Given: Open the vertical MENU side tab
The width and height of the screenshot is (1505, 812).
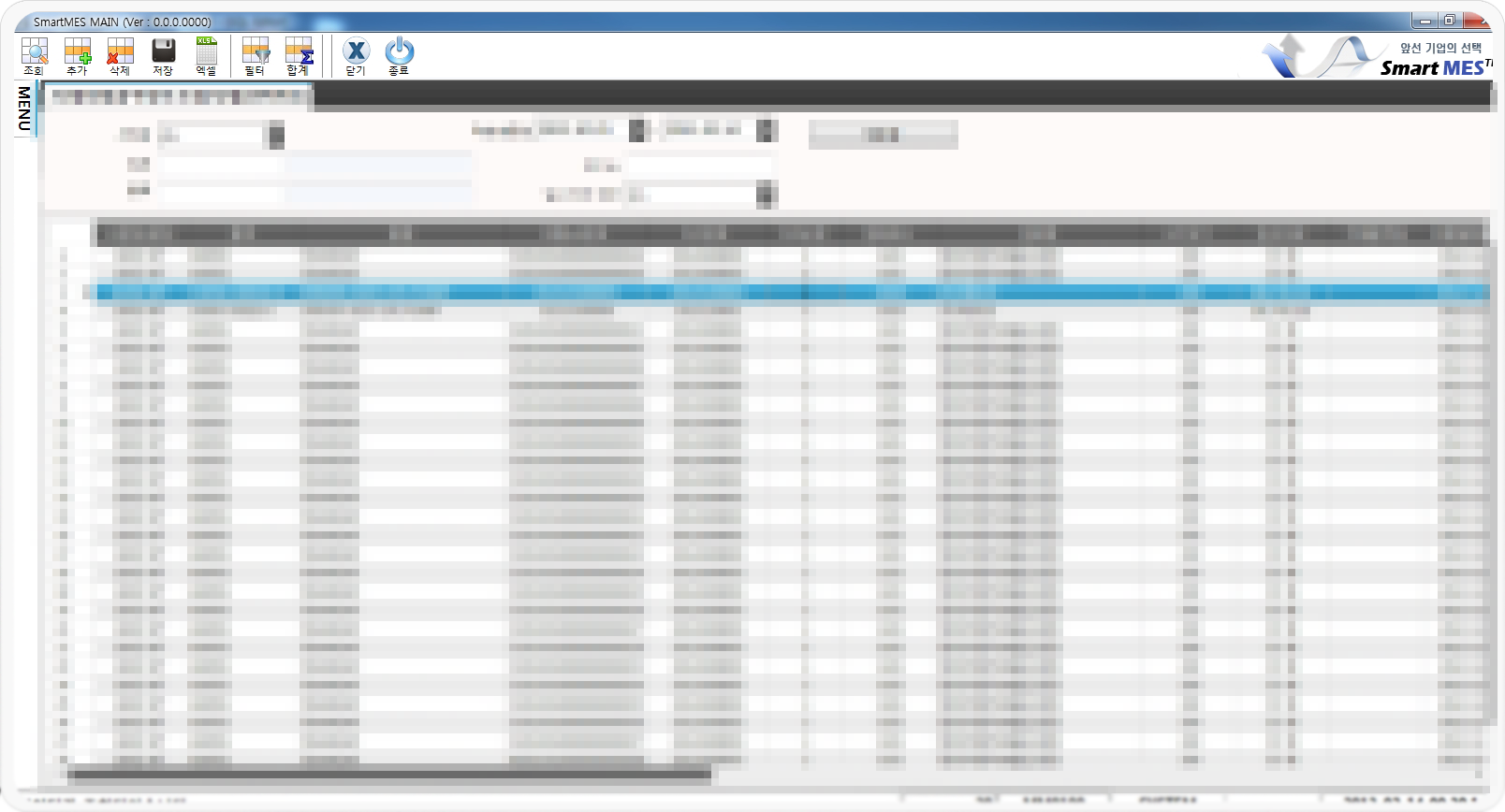Looking at the screenshot, I should click(x=24, y=109).
